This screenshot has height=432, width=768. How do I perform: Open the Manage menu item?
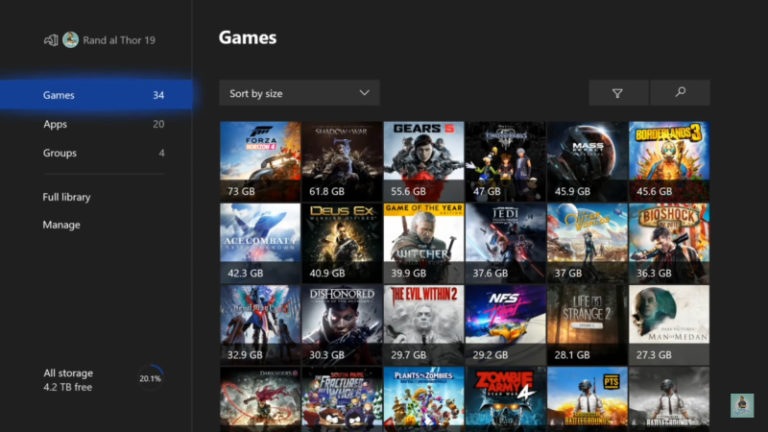(x=61, y=225)
